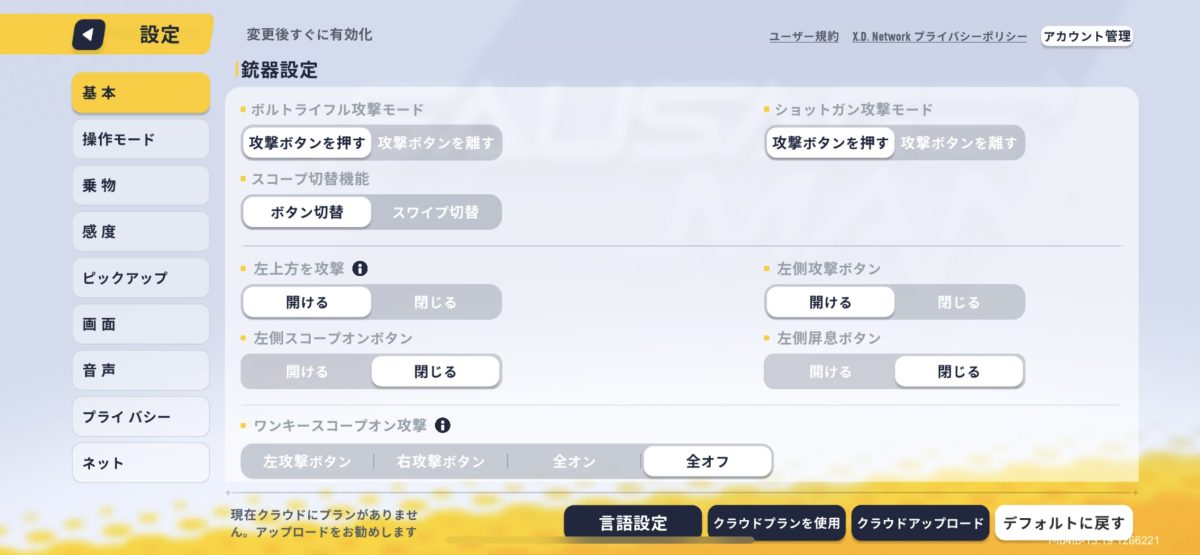The image size is (1200, 555).
Task: Set shotgun mode to 攻撃ボタンを離す
Action: [x=959, y=143]
